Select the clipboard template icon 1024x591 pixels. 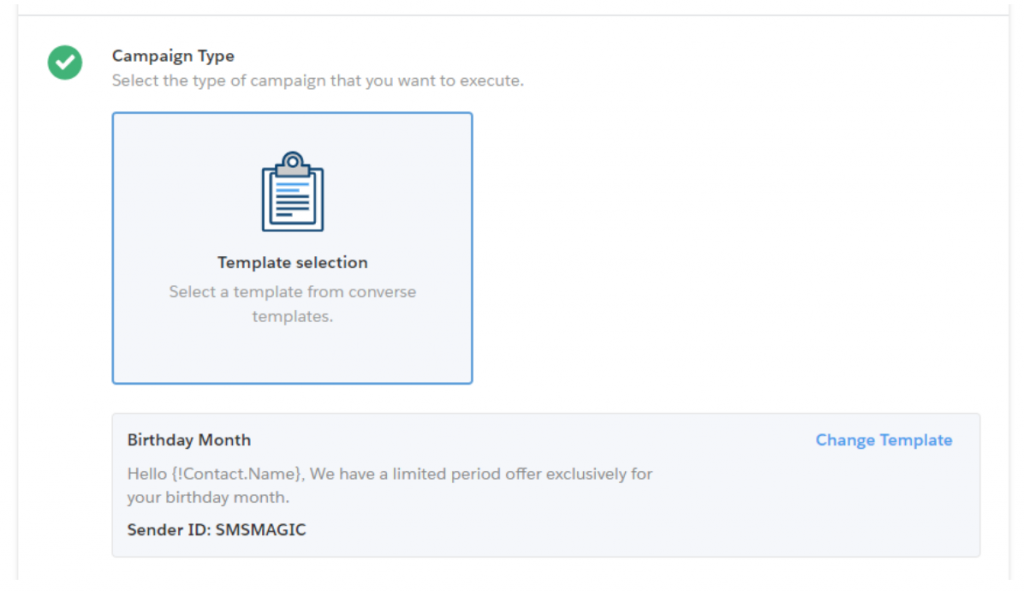coord(293,191)
